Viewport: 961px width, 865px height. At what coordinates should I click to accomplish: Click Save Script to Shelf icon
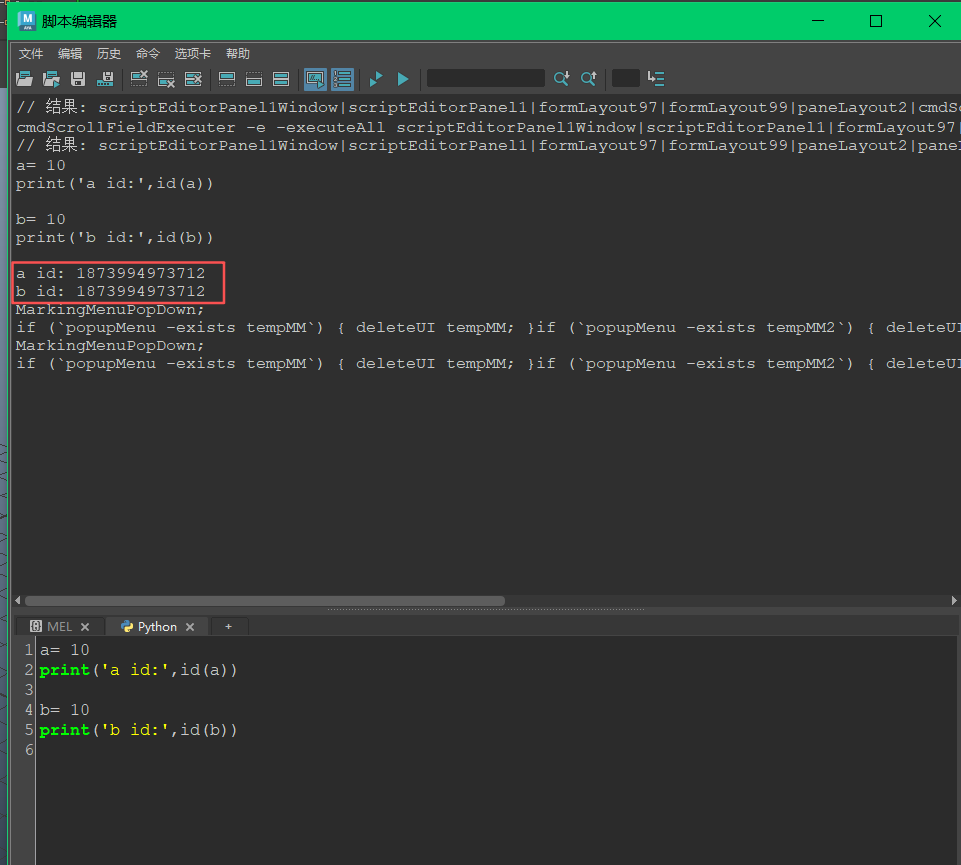105,78
